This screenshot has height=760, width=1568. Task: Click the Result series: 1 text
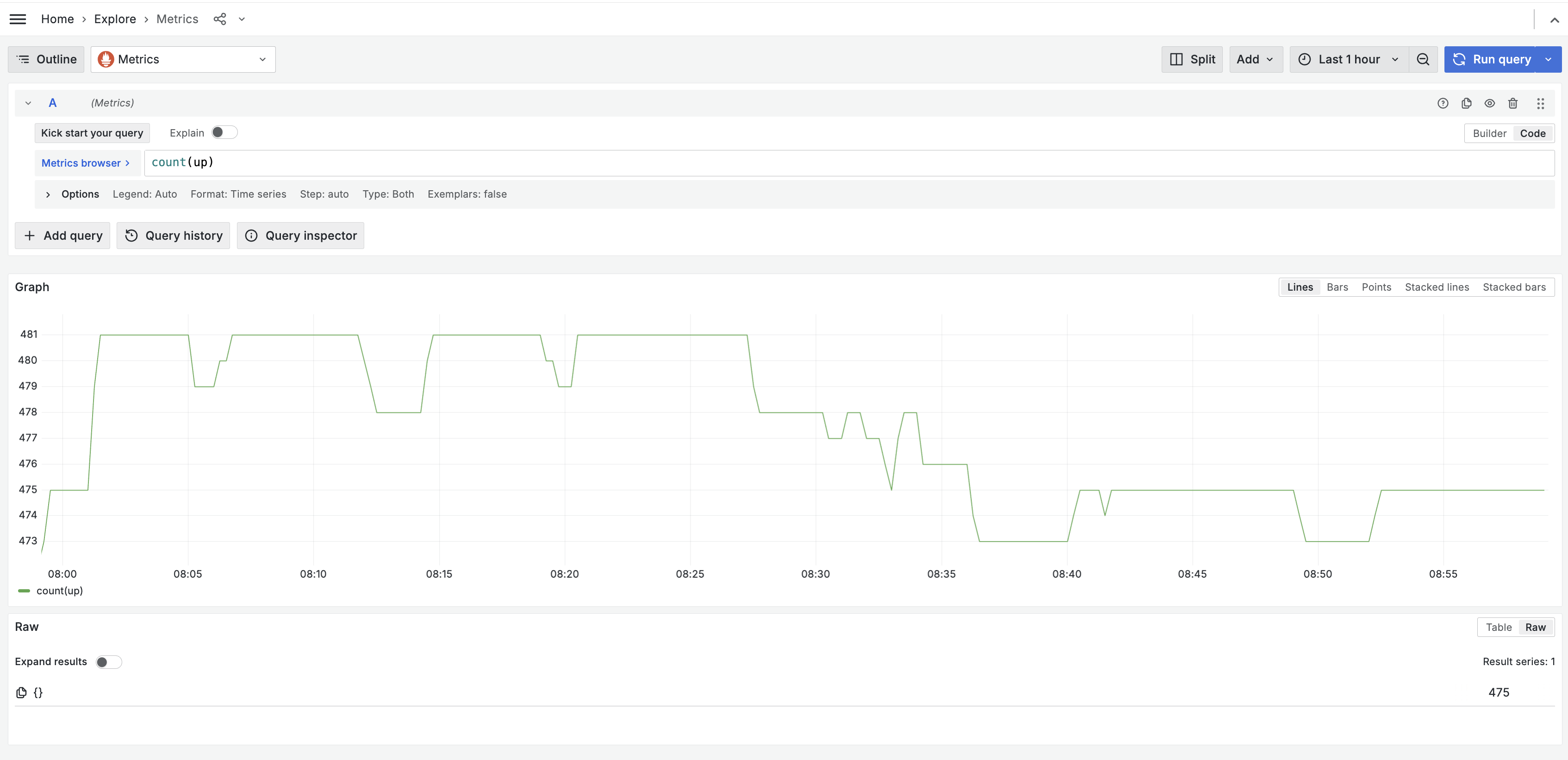coord(1518,662)
